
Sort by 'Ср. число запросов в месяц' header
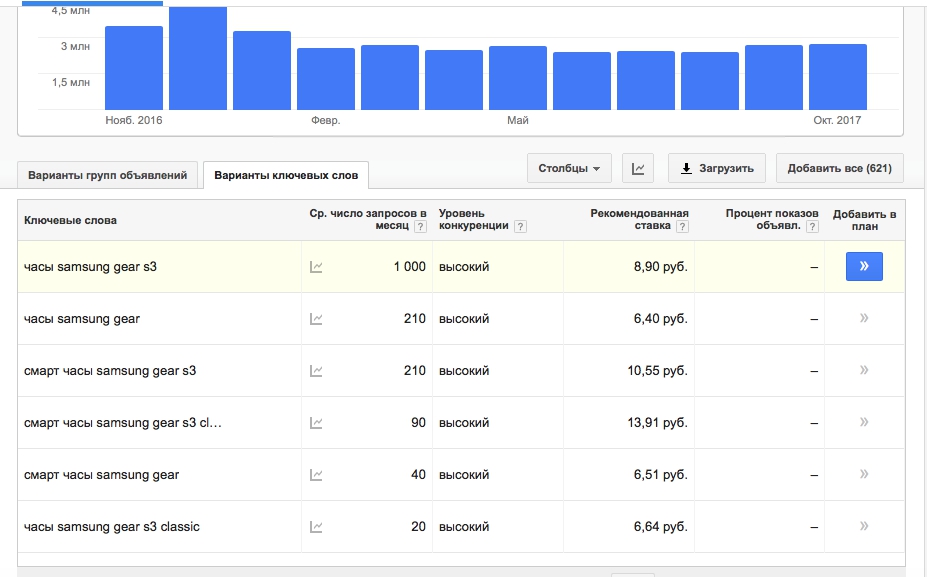click(x=368, y=219)
